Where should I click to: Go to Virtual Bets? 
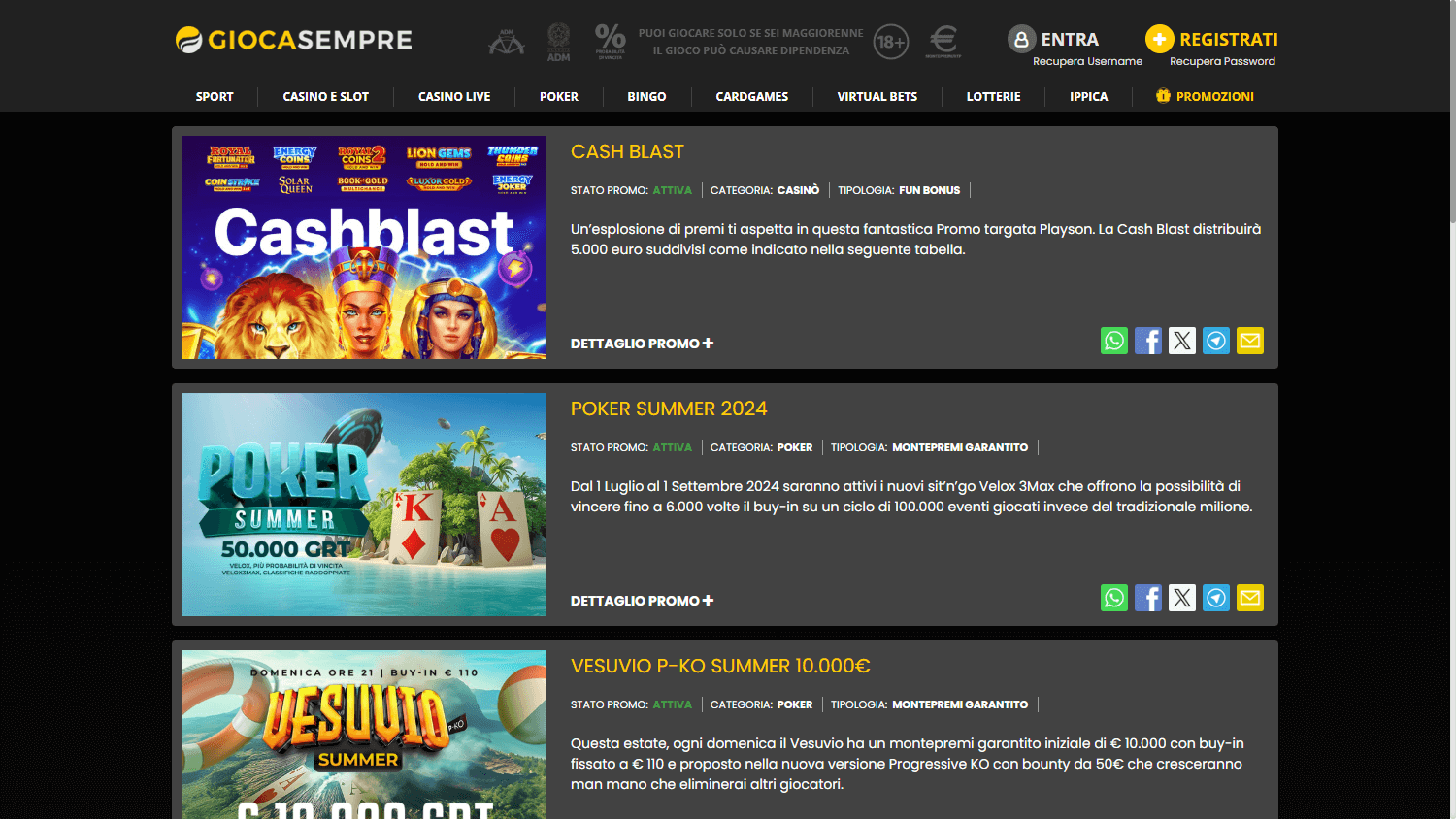tap(877, 96)
